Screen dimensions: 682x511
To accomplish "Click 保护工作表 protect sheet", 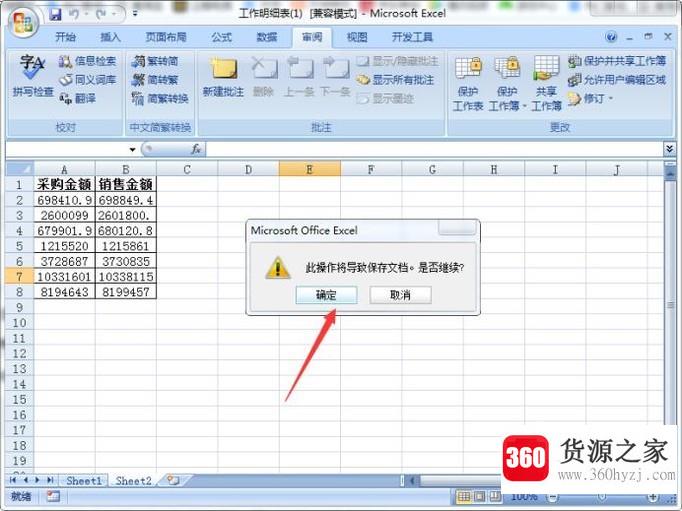I will [468, 83].
